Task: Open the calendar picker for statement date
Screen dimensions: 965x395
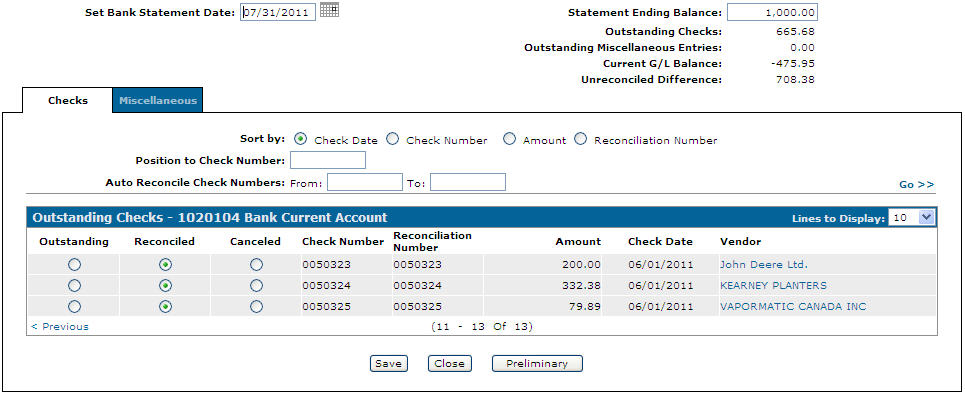Action: pos(329,10)
